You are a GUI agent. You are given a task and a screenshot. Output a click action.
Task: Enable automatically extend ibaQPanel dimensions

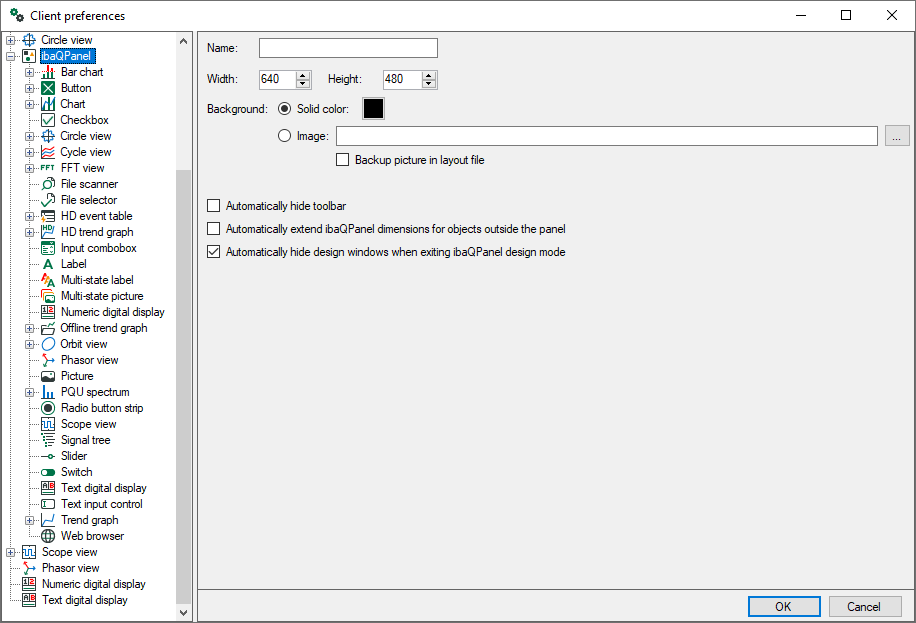214,229
